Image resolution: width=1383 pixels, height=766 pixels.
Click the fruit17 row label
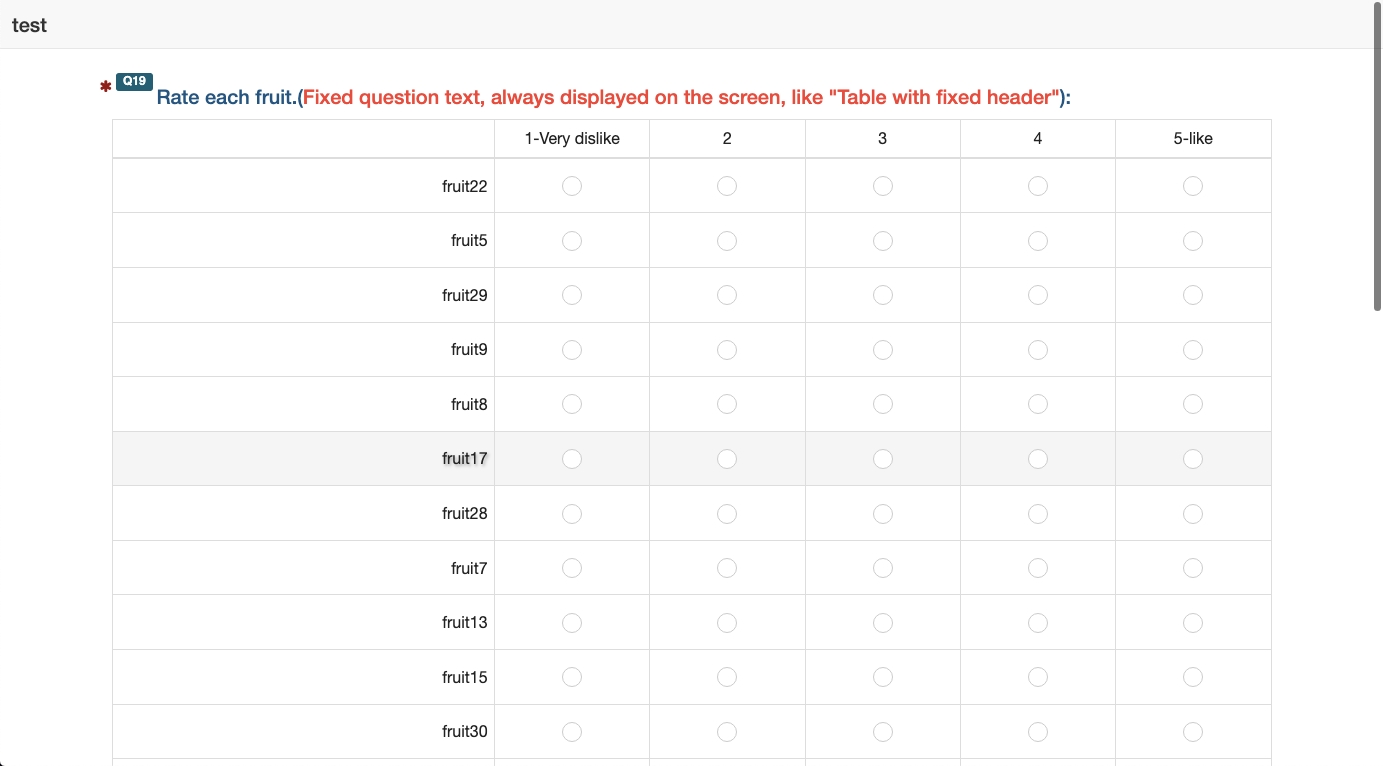click(464, 459)
